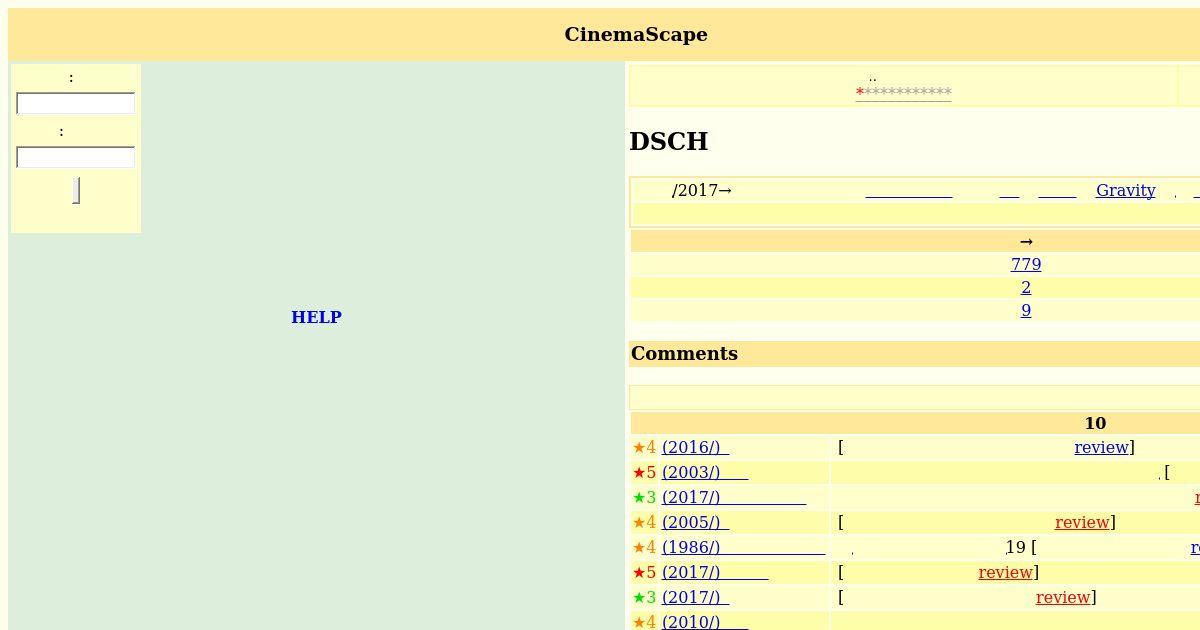
Task: Click the ★4 rating beside (1986/)
Action: 644,547
